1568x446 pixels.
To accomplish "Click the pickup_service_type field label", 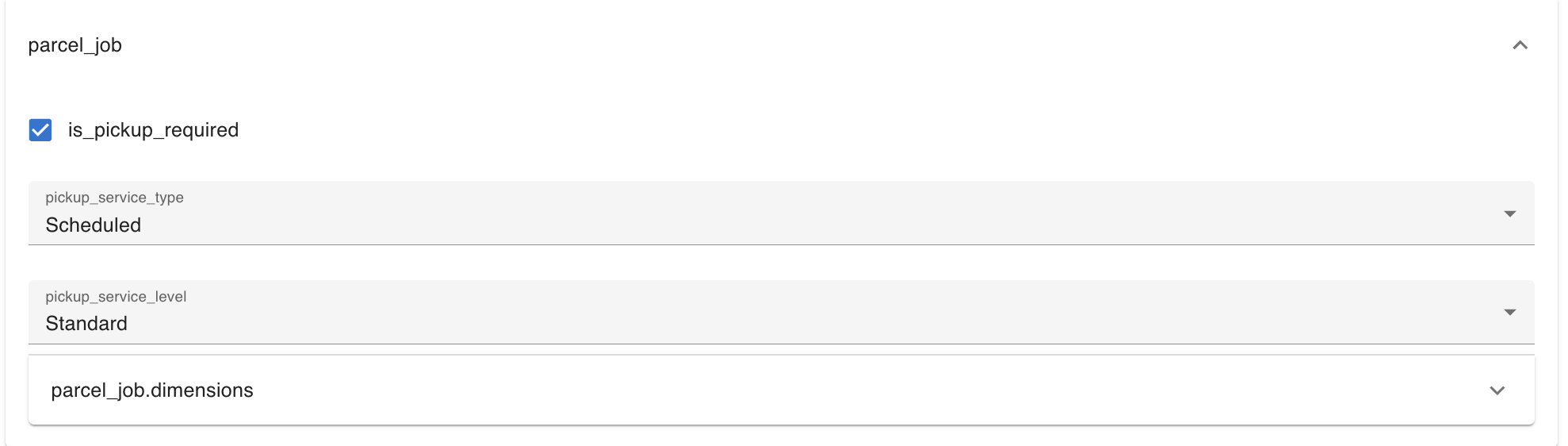I will pos(114,198).
